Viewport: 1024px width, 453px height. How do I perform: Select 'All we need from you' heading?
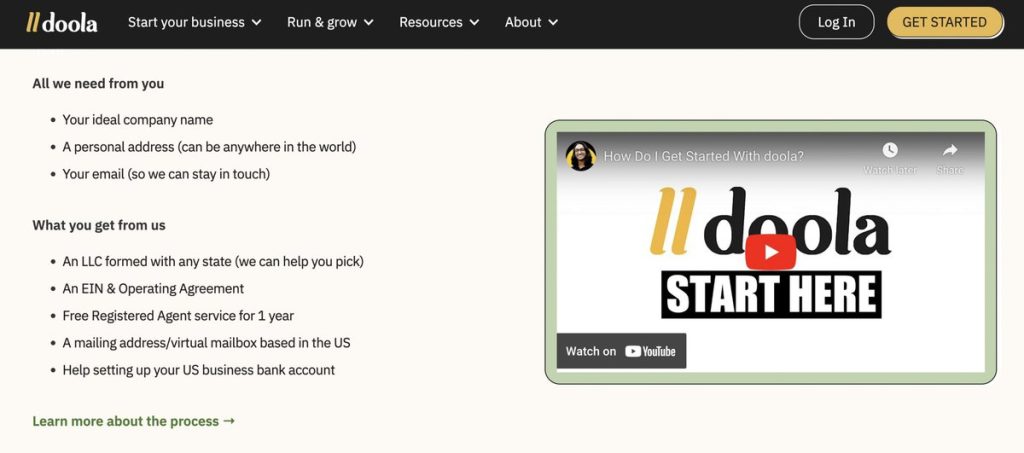point(98,84)
